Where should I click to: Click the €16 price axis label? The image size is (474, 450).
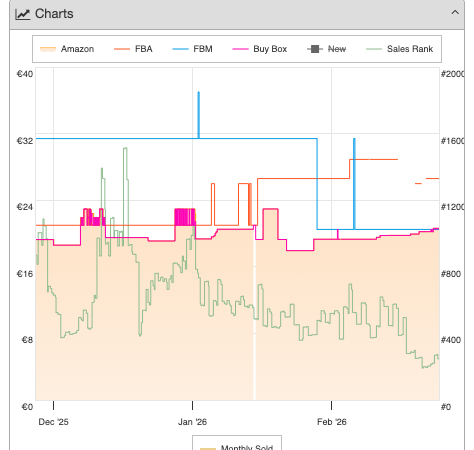[25, 274]
